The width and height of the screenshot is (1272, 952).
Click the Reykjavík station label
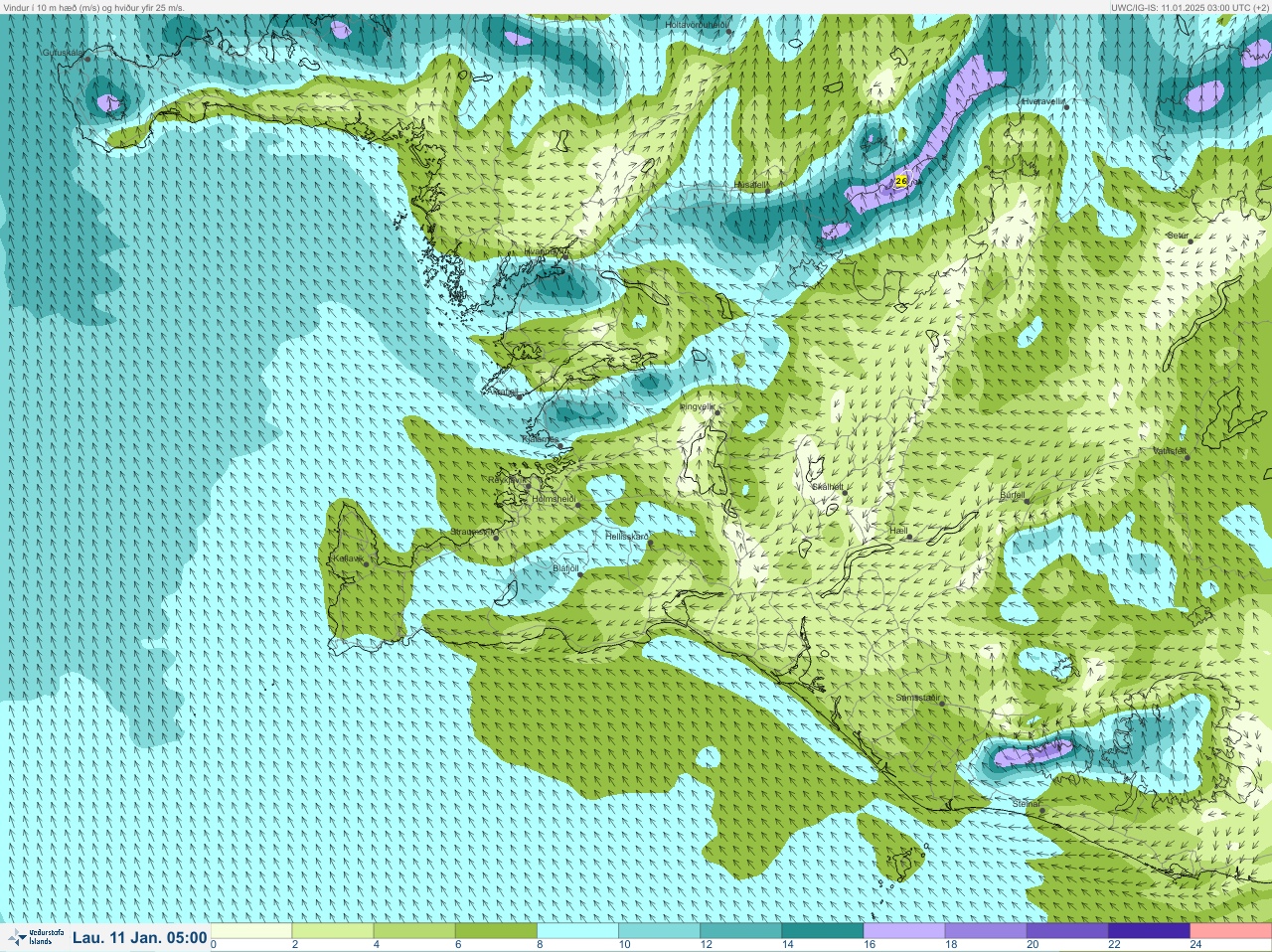tap(508, 479)
